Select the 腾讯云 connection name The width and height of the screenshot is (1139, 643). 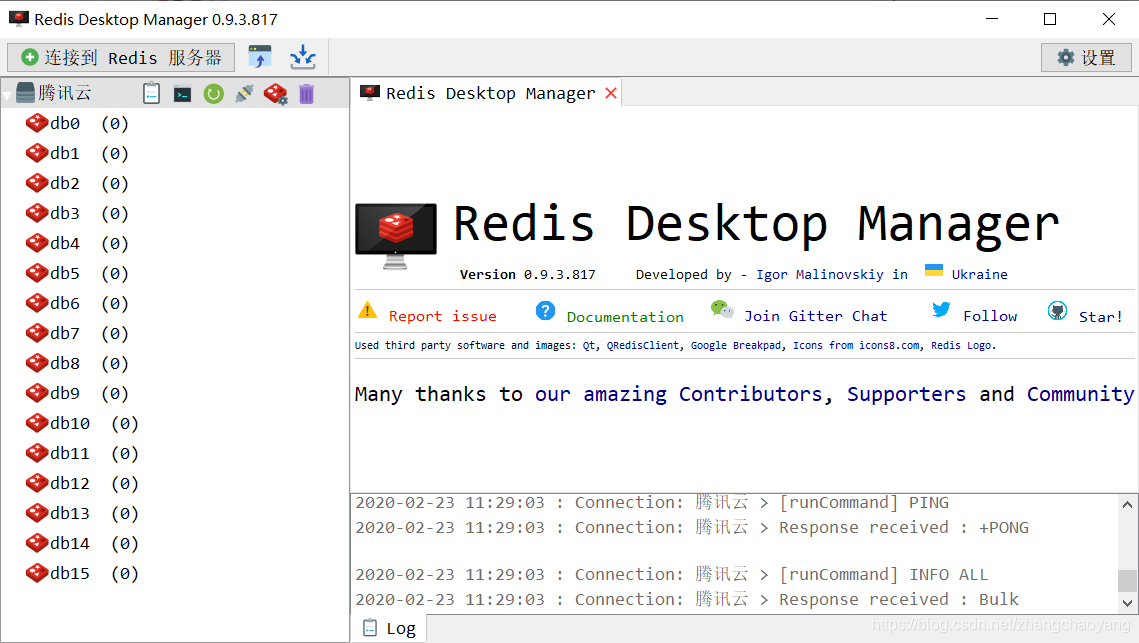point(65,93)
